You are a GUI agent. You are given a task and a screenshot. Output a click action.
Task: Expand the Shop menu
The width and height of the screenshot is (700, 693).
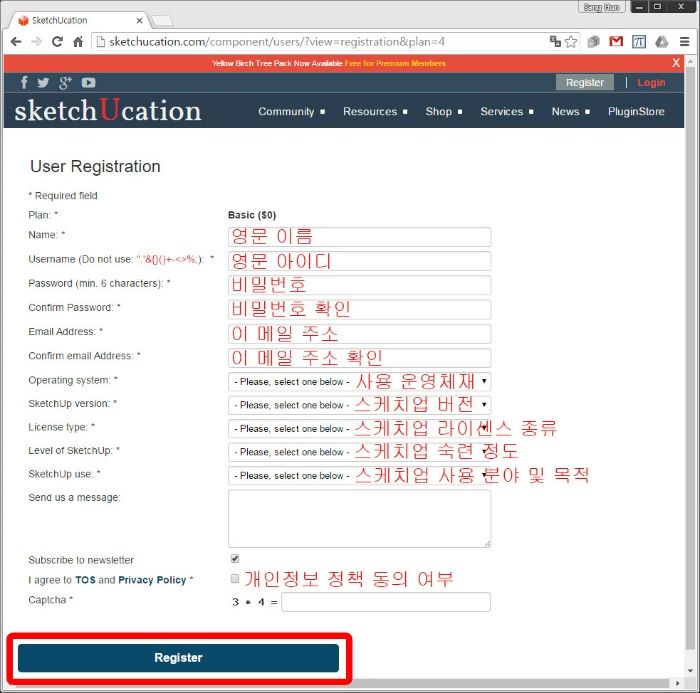tap(443, 112)
